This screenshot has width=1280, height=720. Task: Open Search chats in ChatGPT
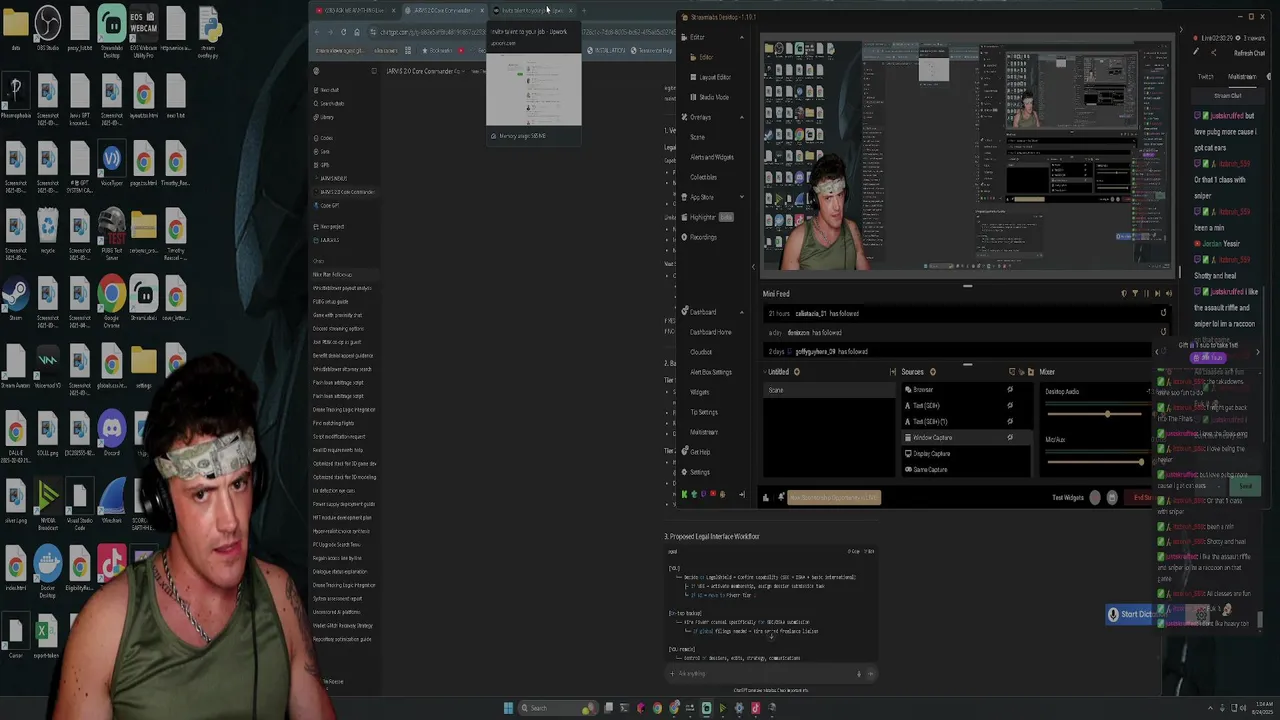click(330, 103)
